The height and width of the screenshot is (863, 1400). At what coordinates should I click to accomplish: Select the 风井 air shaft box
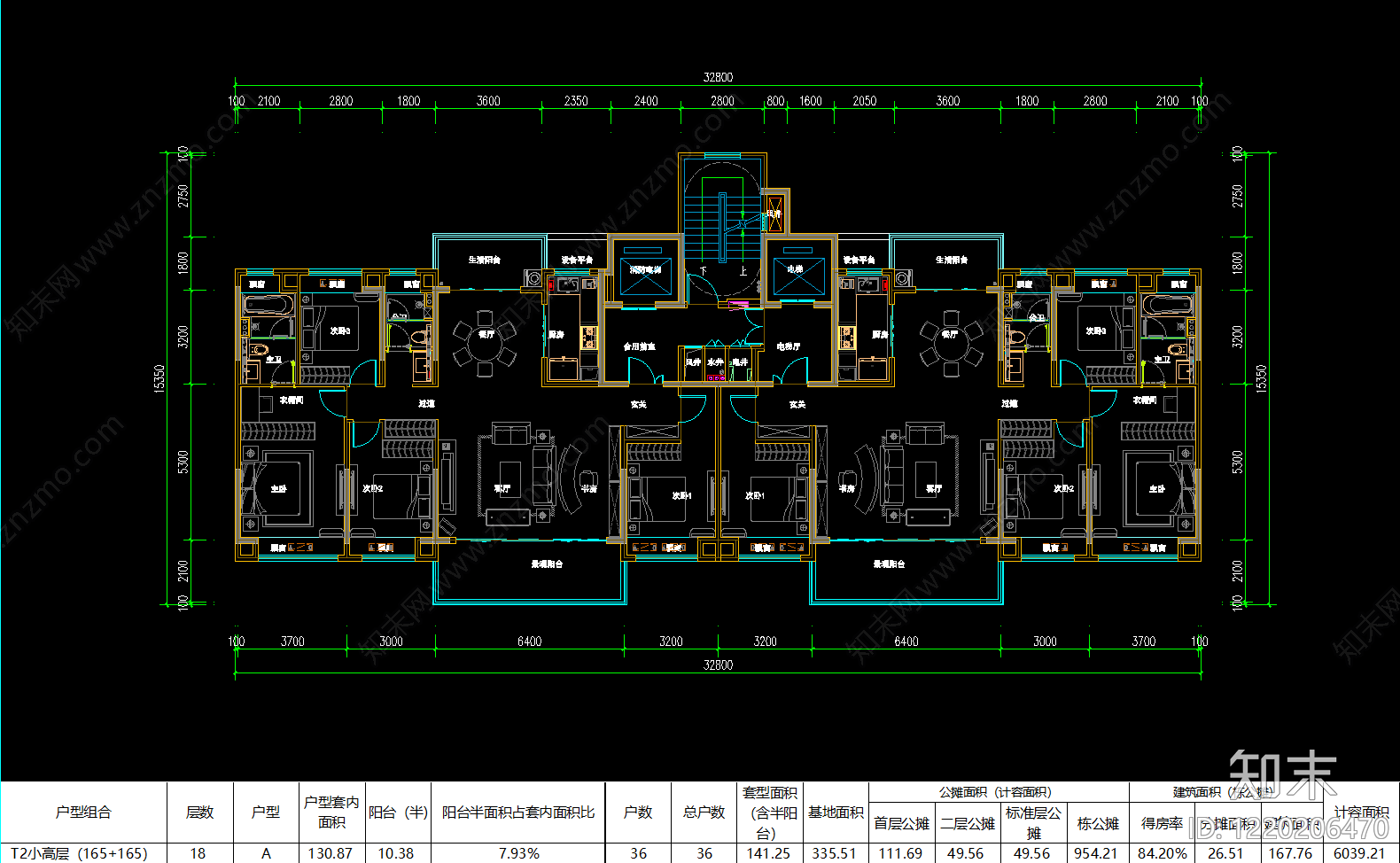pyautogui.click(x=693, y=364)
